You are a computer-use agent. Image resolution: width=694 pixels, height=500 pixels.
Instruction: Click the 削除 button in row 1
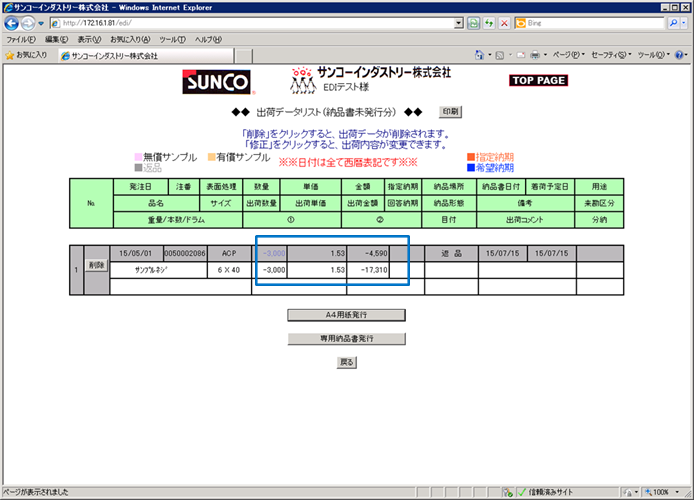click(x=96, y=265)
